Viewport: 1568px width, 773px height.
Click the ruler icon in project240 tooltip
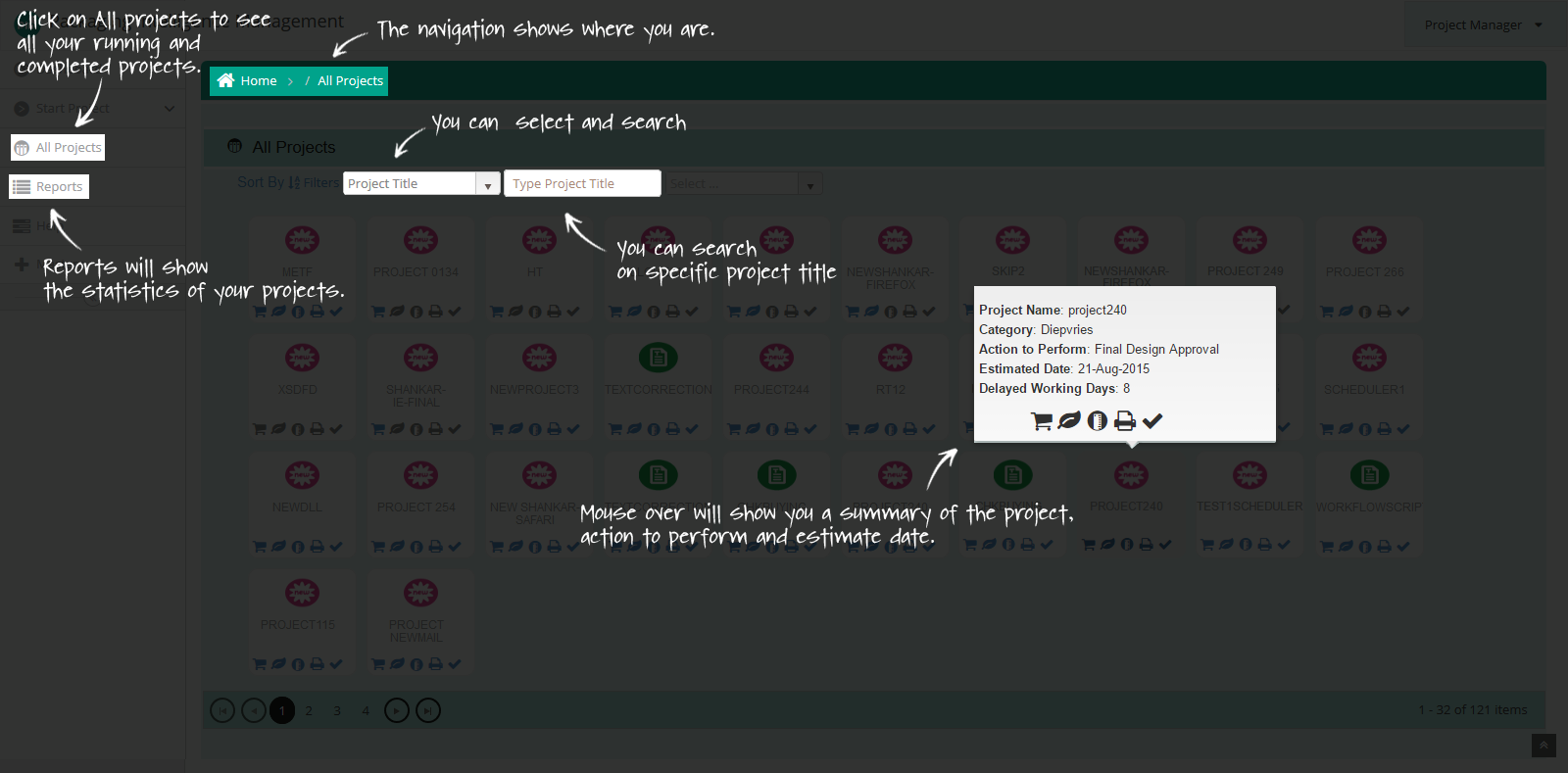pyautogui.click(x=1098, y=420)
